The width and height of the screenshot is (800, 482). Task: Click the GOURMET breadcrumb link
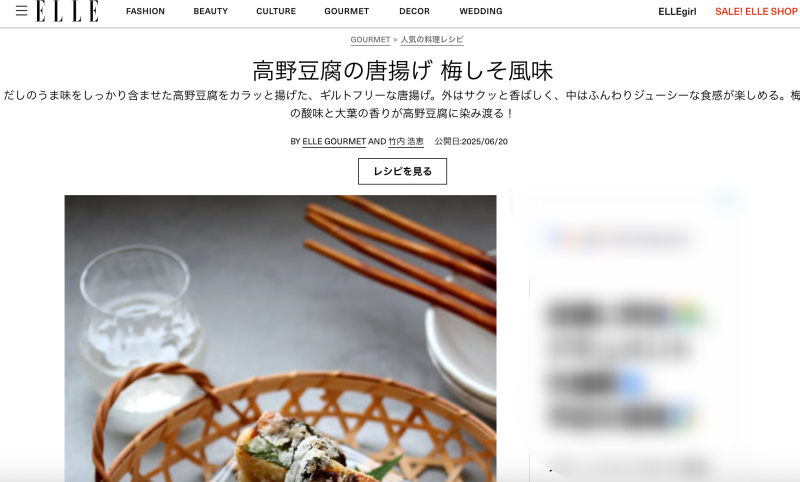click(370, 40)
